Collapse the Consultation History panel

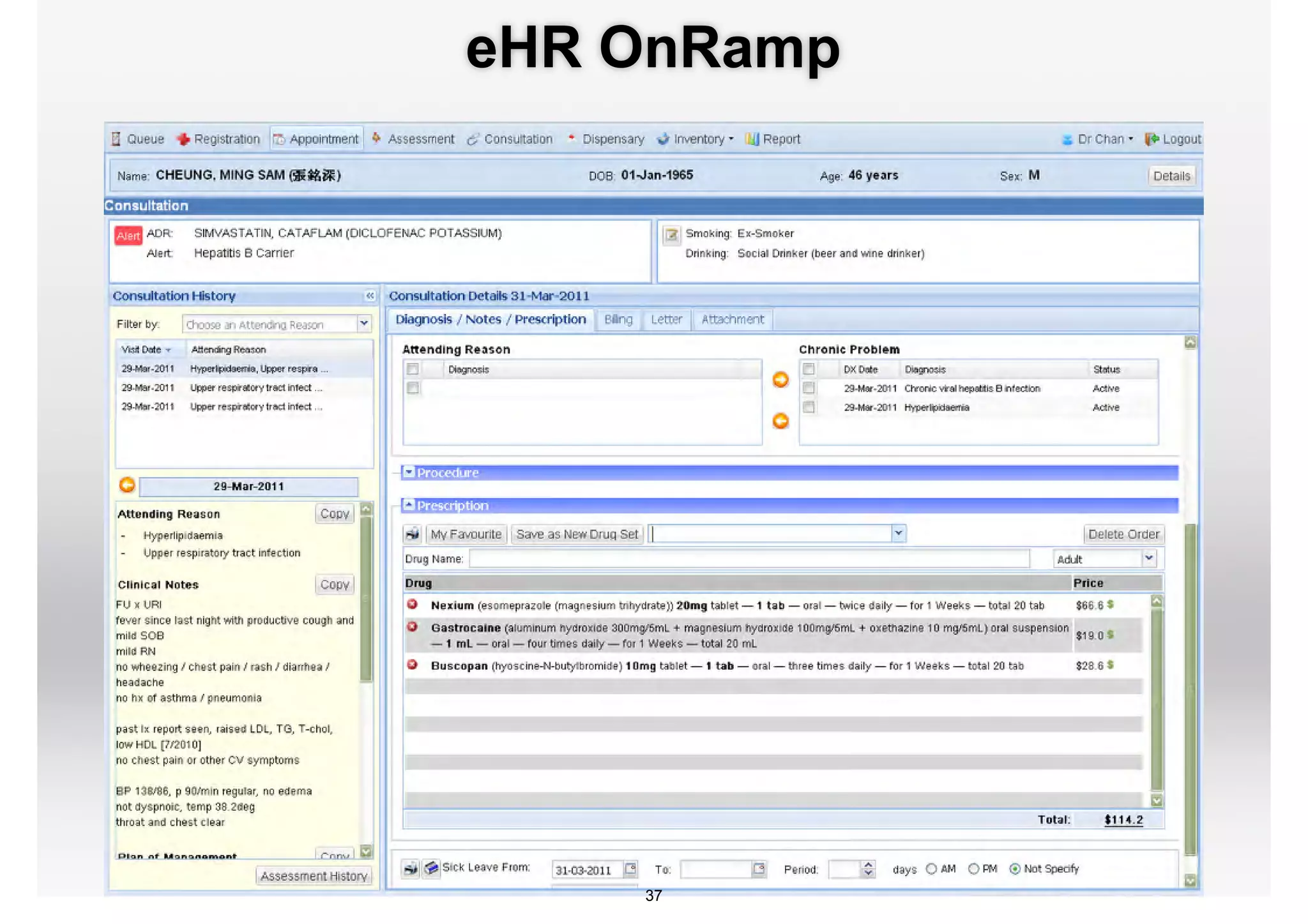pos(370,295)
